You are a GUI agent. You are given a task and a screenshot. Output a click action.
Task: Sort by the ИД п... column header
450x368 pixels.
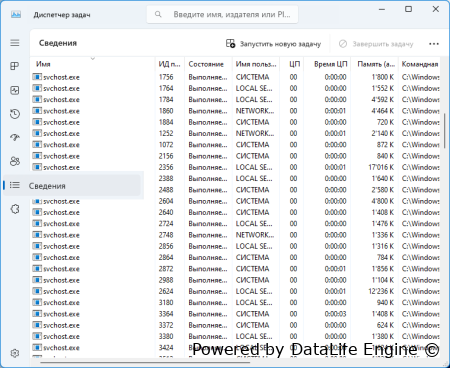[x=170, y=64]
